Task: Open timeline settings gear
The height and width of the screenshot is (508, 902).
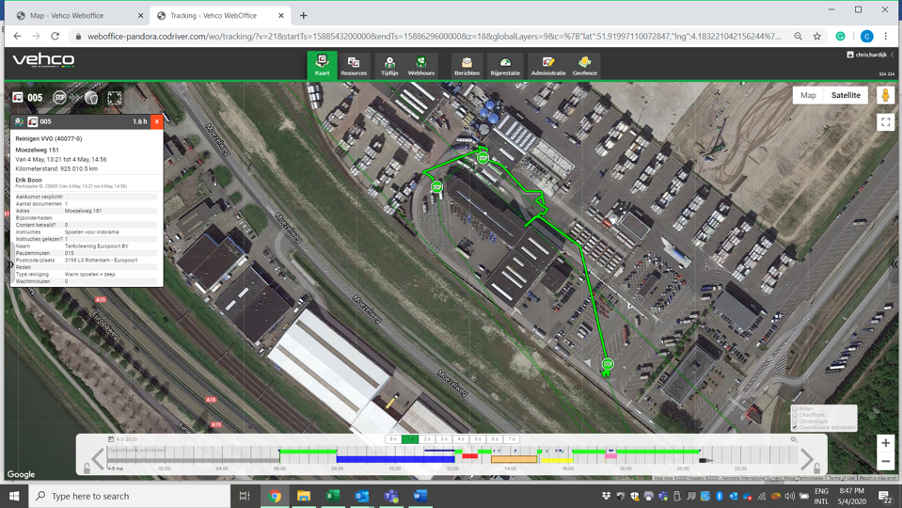Action: click(794, 440)
